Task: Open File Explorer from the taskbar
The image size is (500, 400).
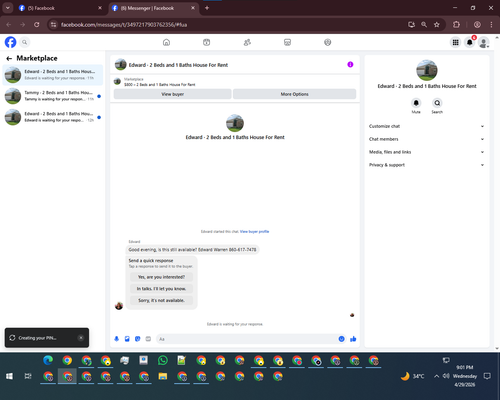Action: (x=163, y=376)
